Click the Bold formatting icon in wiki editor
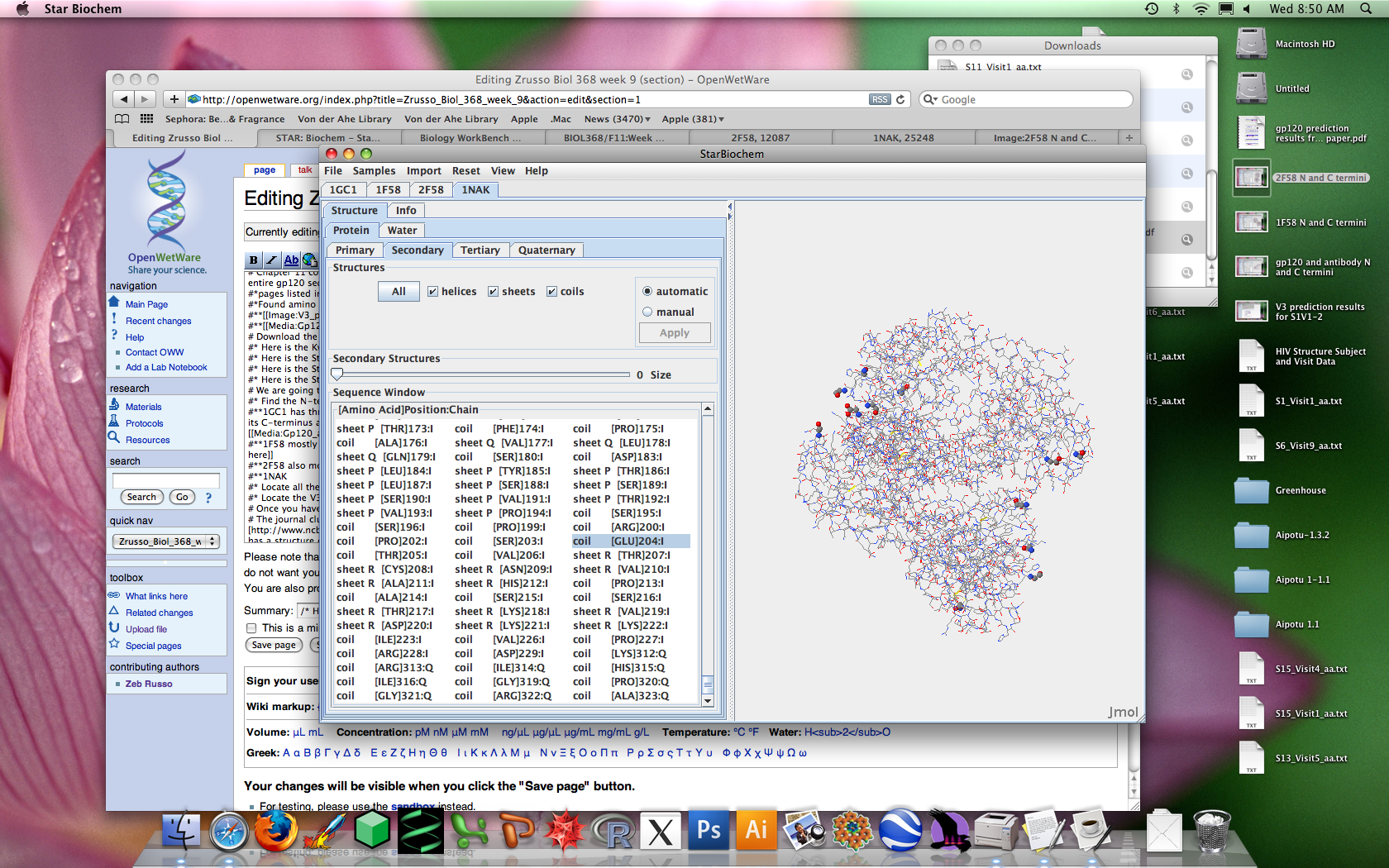 254,260
